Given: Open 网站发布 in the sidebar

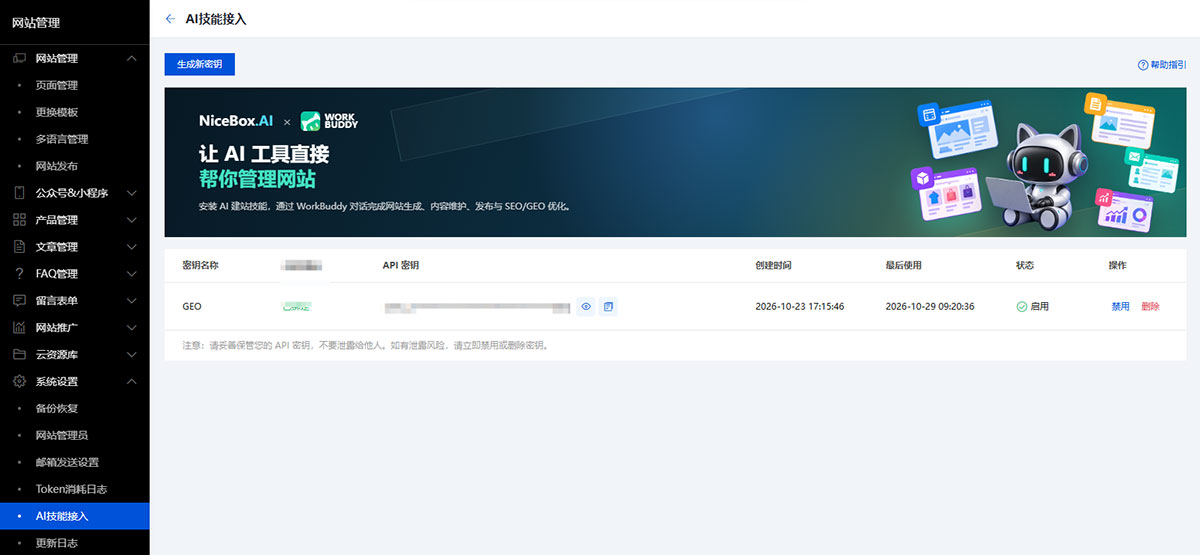Looking at the screenshot, I should [x=56, y=167].
